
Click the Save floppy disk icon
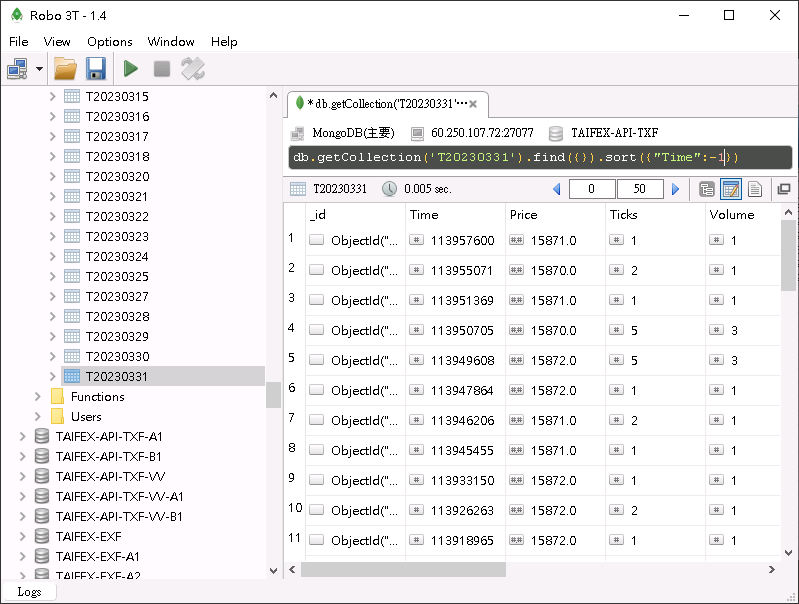point(96,69)
